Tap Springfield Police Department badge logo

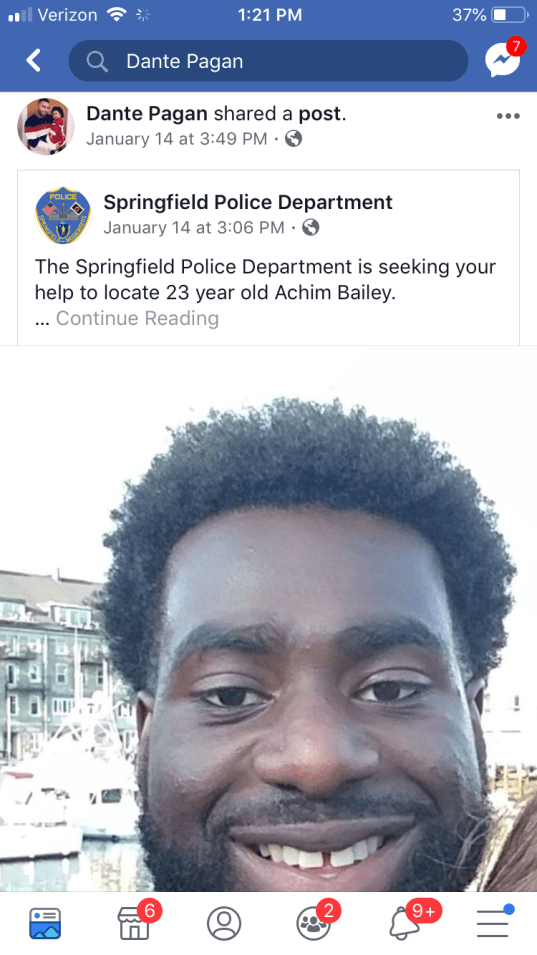coord(63,215)
